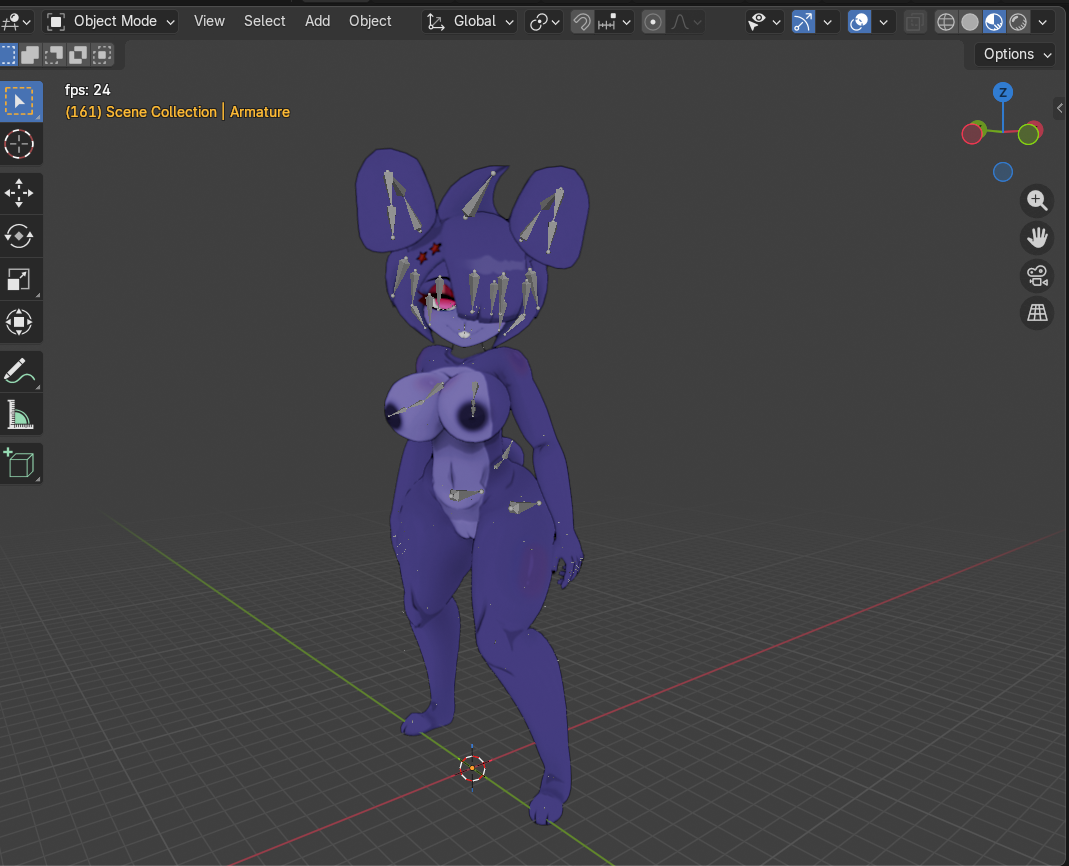Toggle the Show Gizmo button
The image size is (1069, 866).
pos(803,22)
